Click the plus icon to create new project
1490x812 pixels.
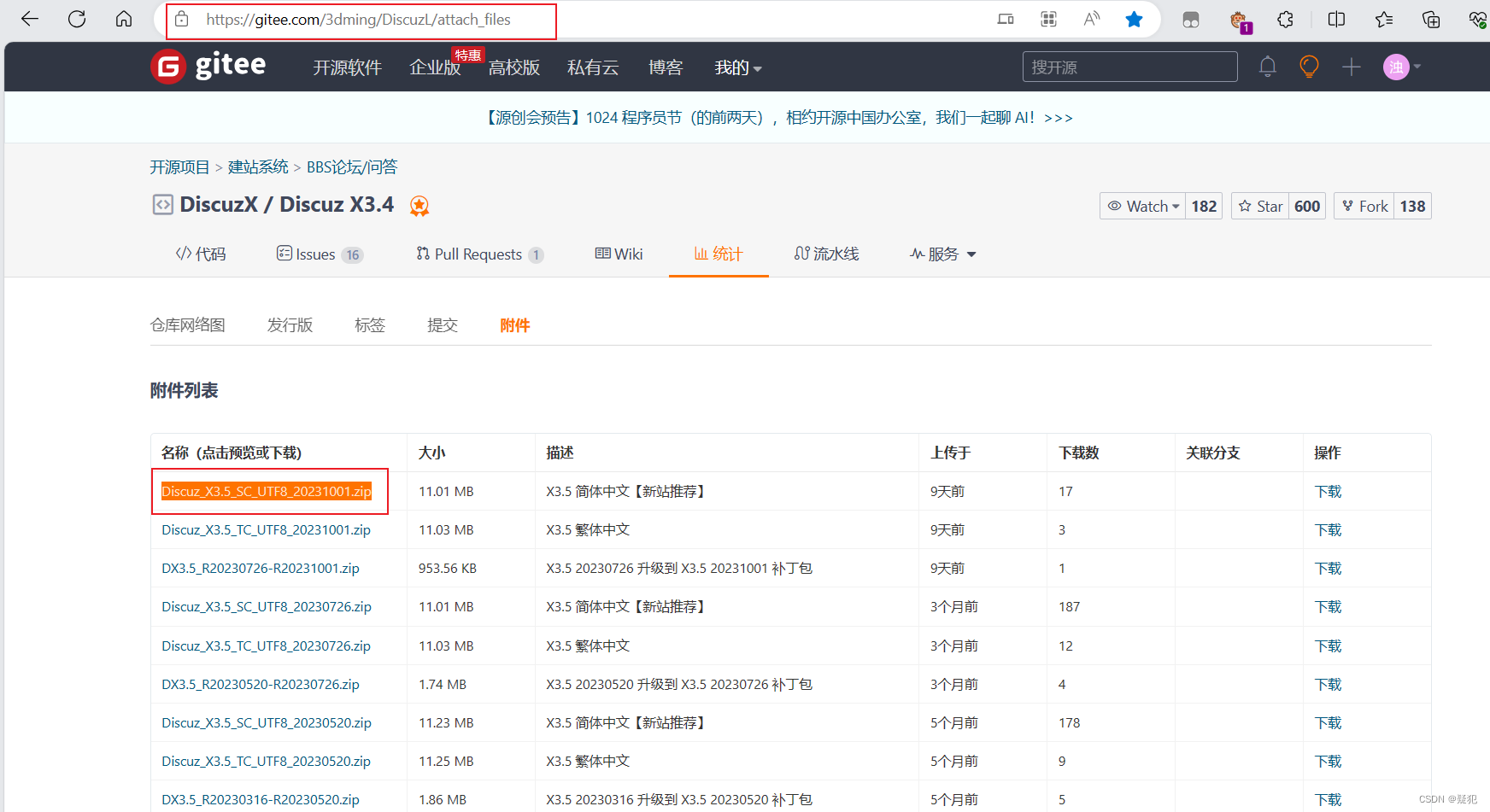[1351, 66]
